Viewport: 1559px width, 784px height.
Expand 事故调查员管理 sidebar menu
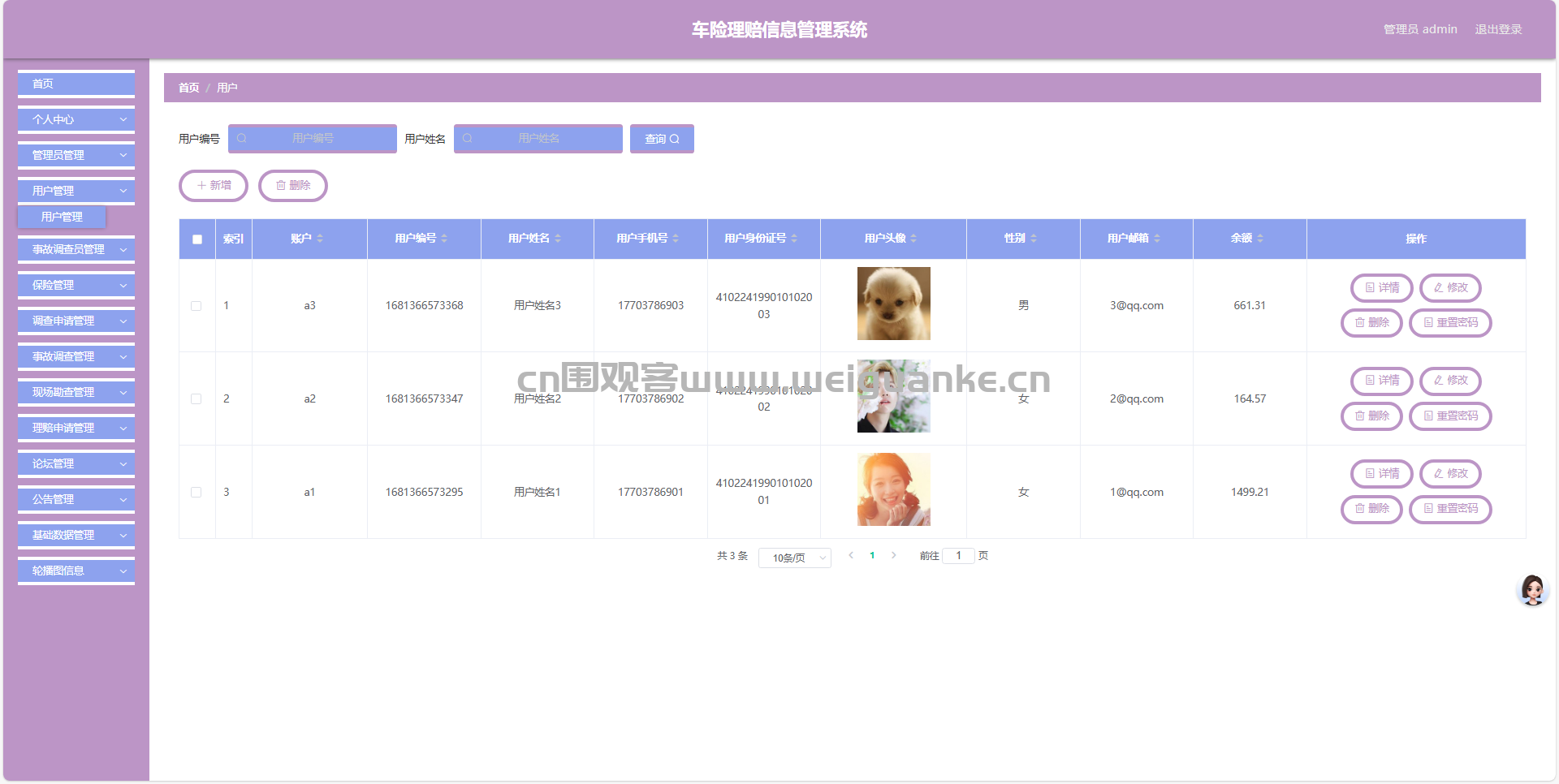pyautogui.click(x=76, y=249)
